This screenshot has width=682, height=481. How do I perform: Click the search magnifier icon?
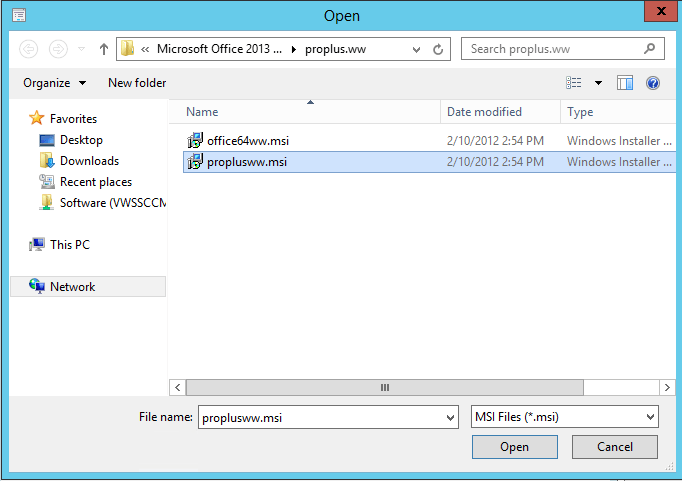click(649, 48)
